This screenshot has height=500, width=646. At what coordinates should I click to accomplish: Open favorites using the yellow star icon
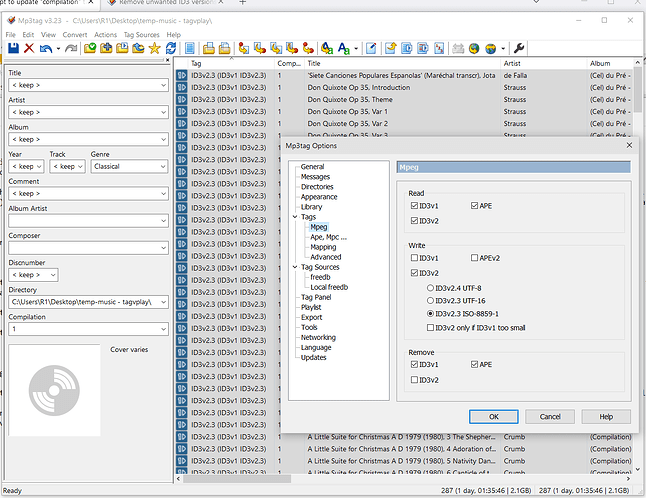154,48
